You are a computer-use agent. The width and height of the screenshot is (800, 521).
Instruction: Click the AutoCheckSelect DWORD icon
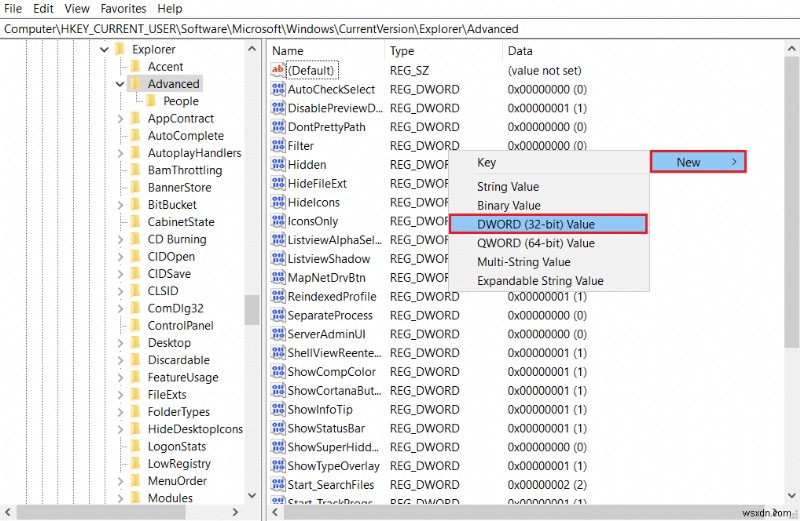[278, 89]
